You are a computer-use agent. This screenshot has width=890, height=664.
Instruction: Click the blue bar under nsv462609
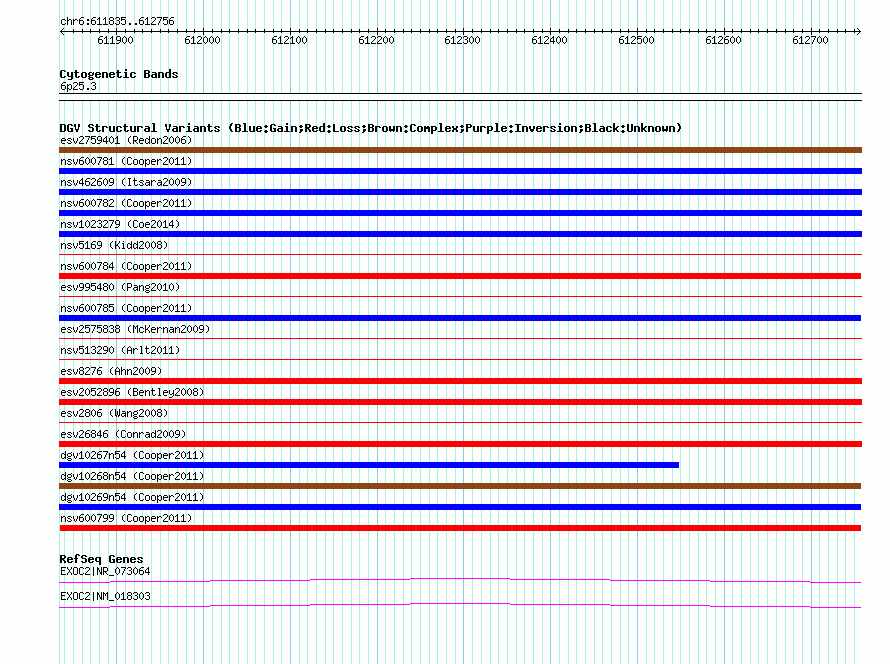pyautogui.click(x=460, y=192)
